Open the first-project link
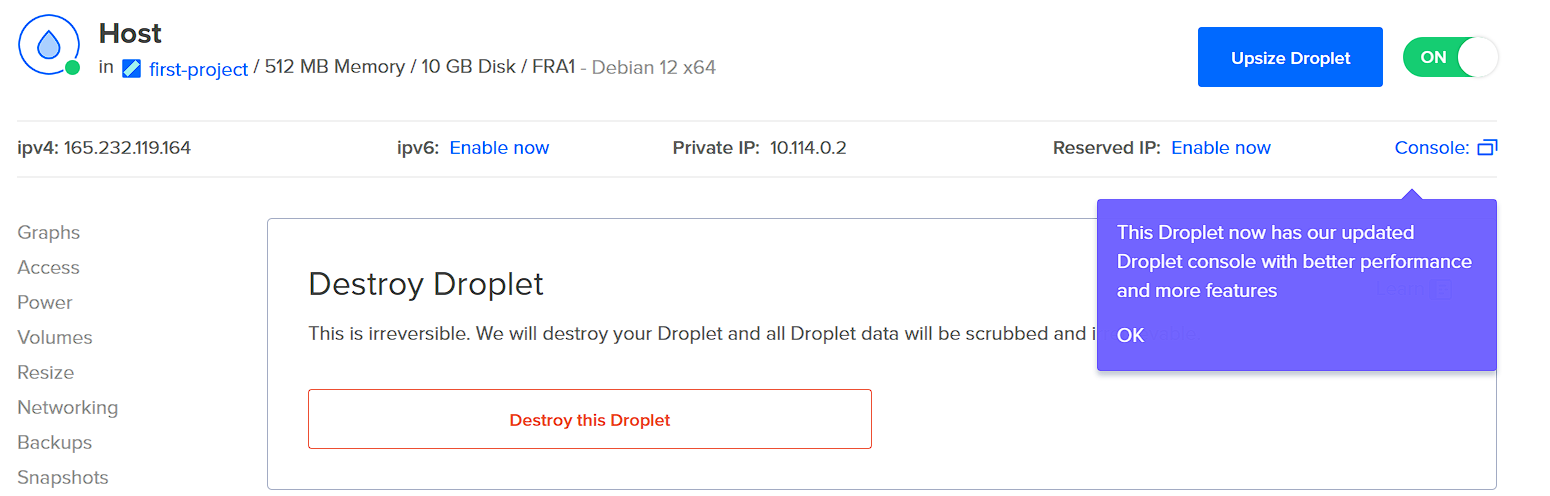This screenshot has height=496, width=1550. pos(198,69)
